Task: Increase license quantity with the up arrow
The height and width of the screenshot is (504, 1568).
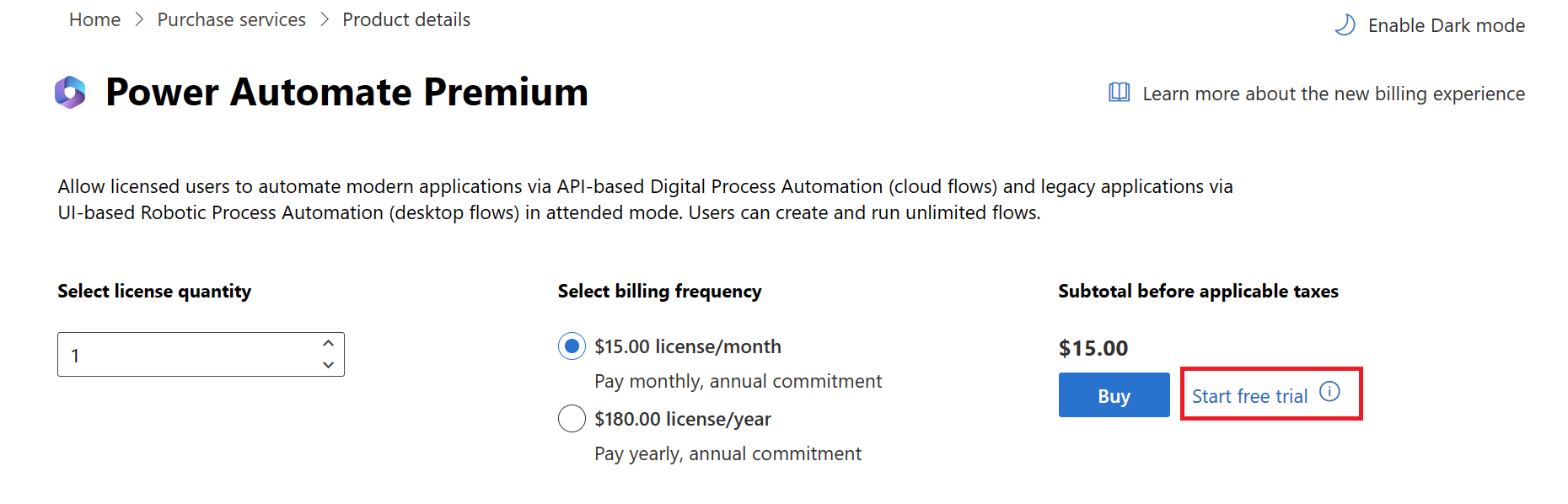Action: point(328,343)
